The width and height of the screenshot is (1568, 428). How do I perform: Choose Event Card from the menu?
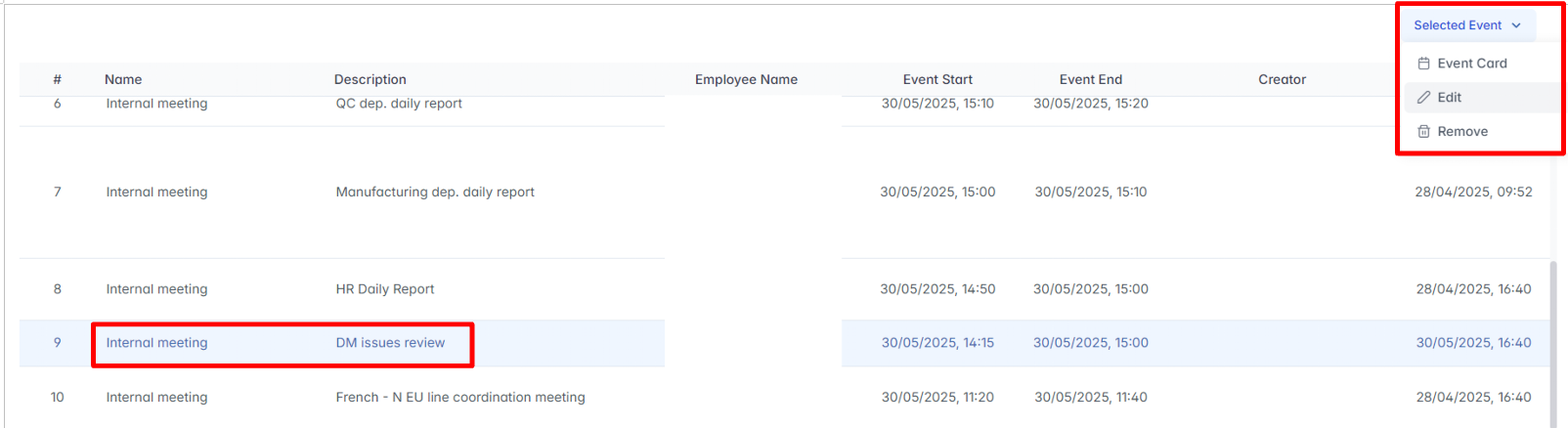1471,64
